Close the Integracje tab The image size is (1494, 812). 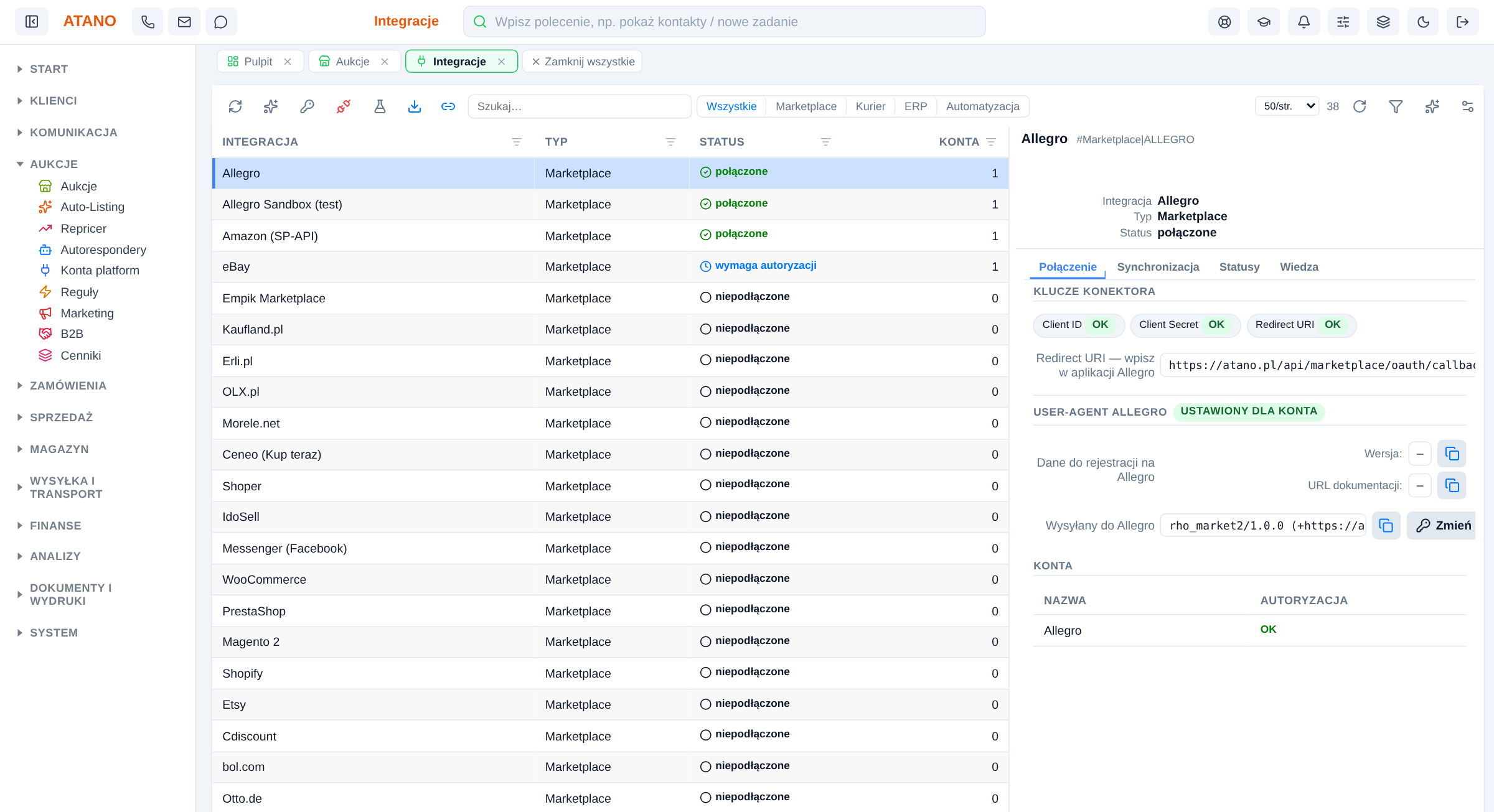[x=501, y=62]
